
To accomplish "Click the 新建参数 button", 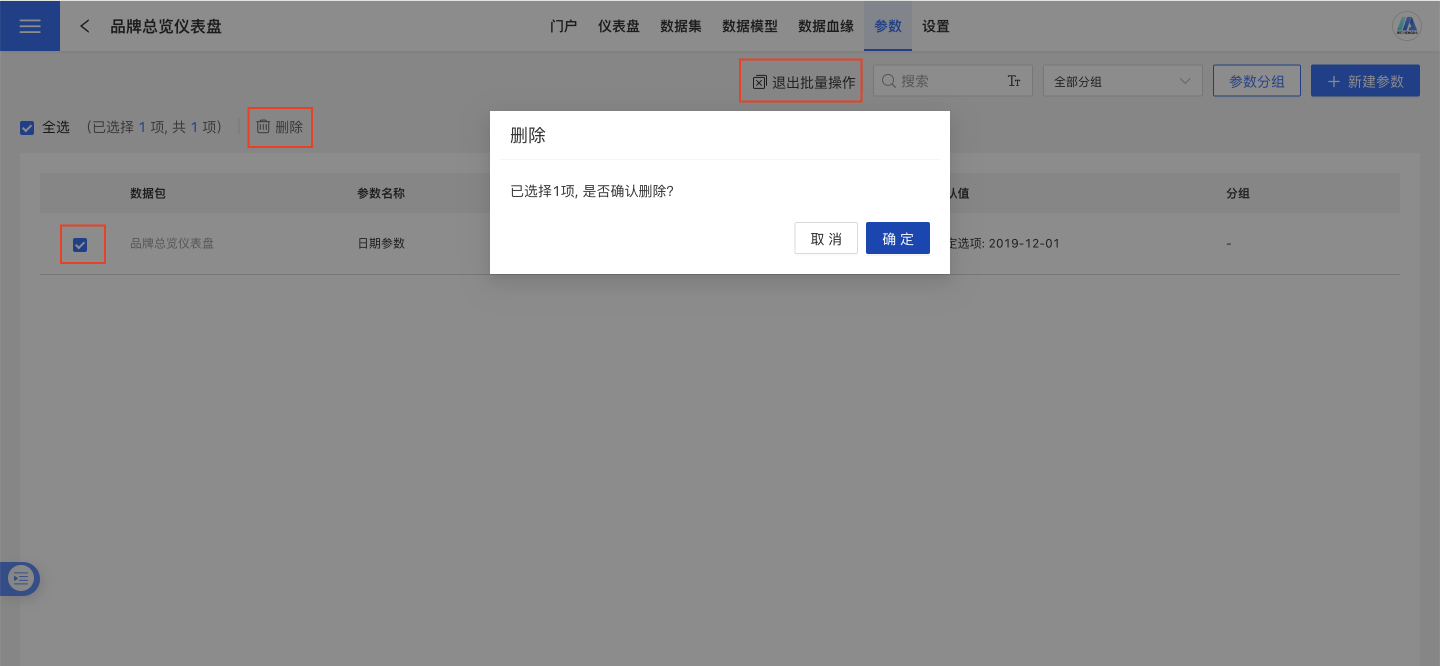I will 1365,81.
